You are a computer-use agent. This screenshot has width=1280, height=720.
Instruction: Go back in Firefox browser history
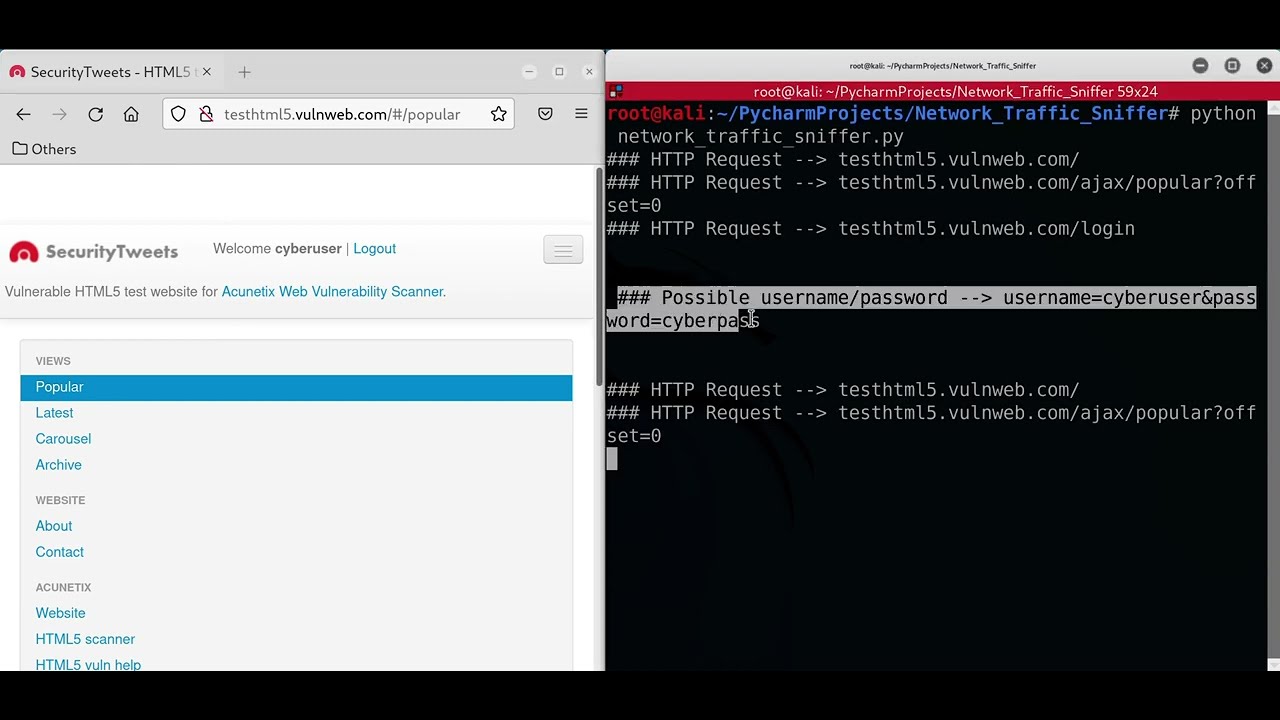(x=24, y=114)
